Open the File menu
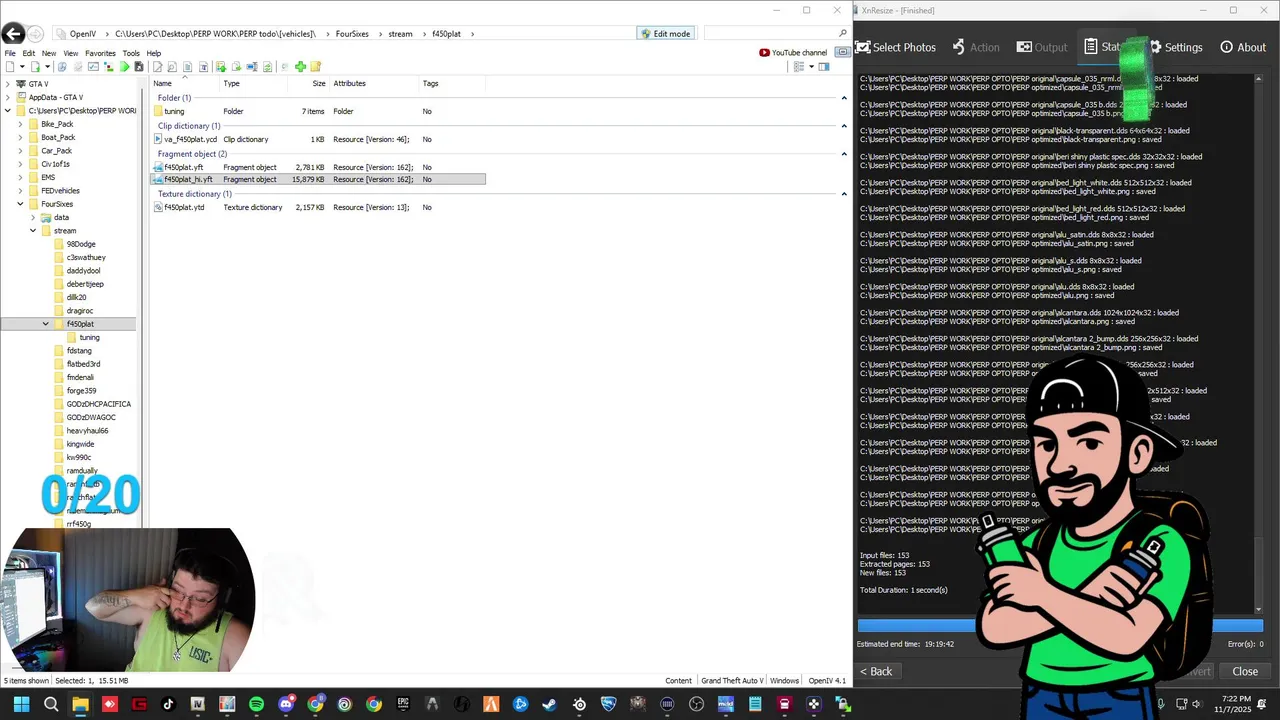 click(10, 53)
